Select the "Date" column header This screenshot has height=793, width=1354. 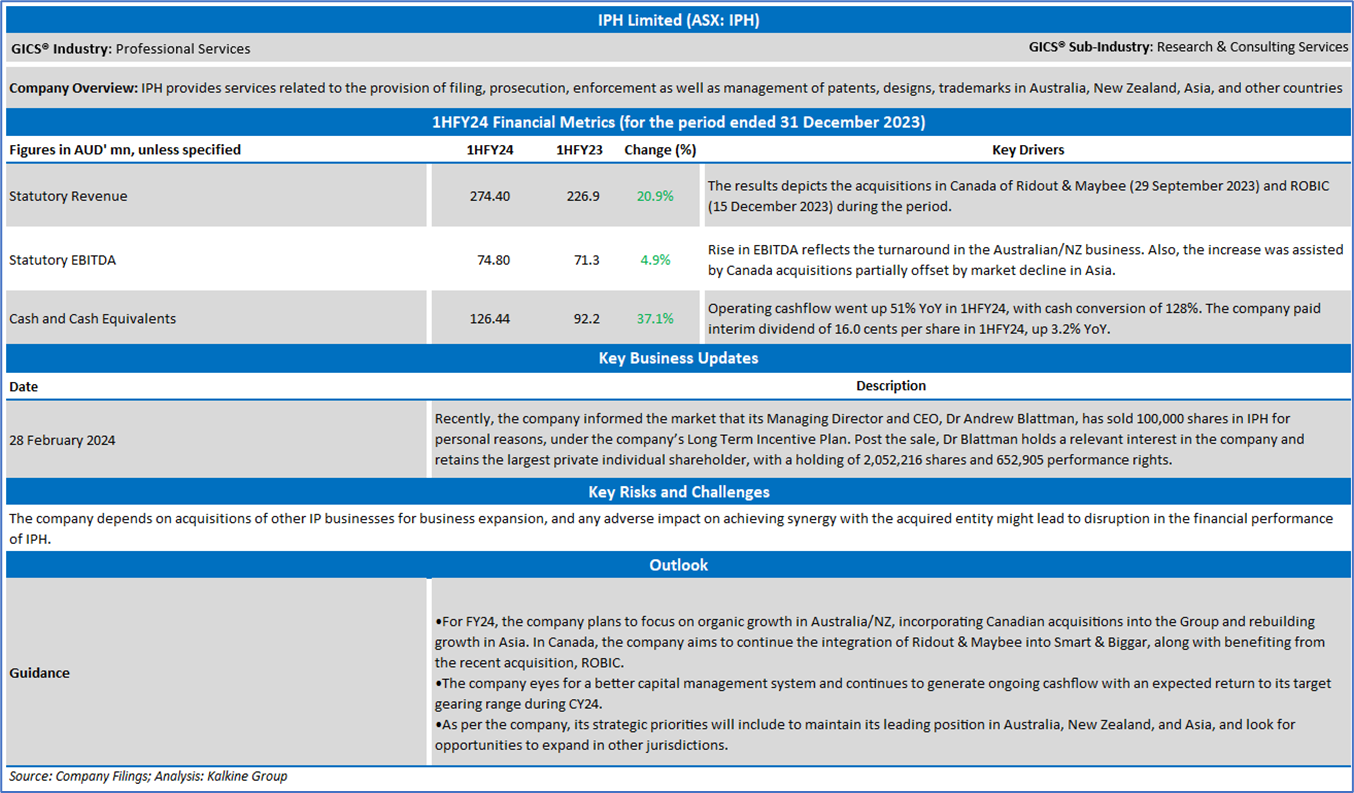(24, 386)
